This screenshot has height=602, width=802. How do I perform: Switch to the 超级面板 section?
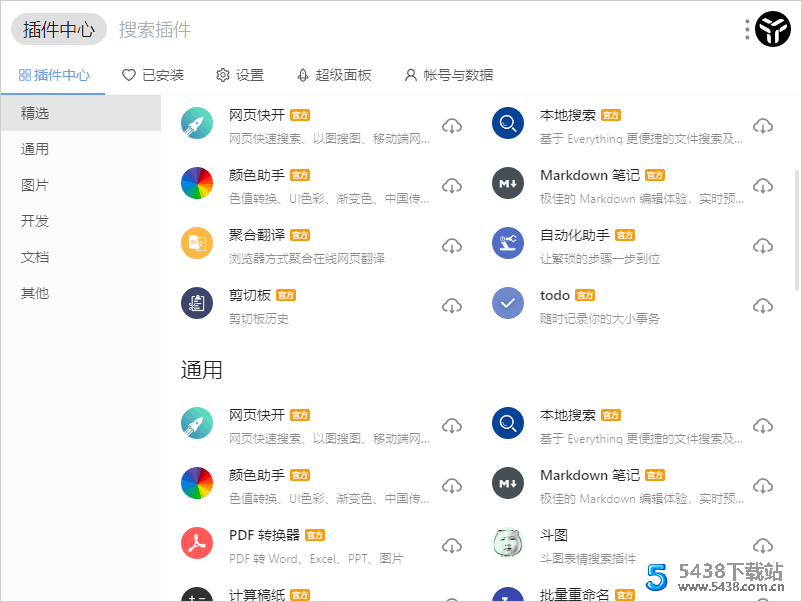pyautogui.click(x=334, y=75)
